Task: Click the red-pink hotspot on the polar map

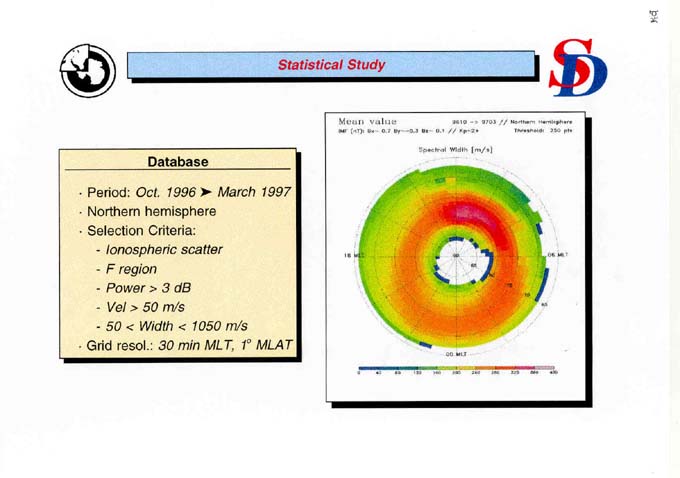Action: 468,212
